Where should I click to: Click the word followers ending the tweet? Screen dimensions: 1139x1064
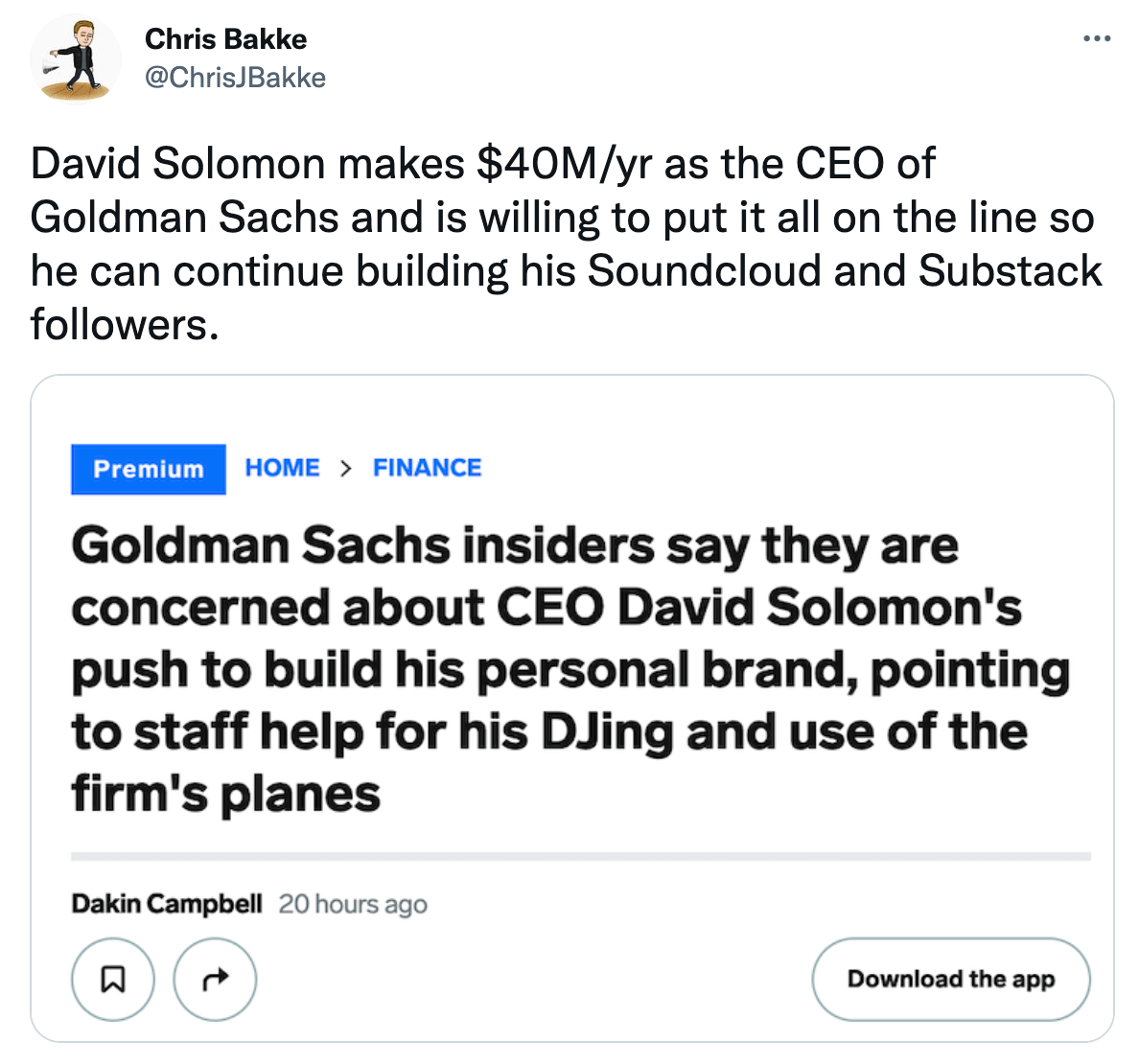coord(119,325)
